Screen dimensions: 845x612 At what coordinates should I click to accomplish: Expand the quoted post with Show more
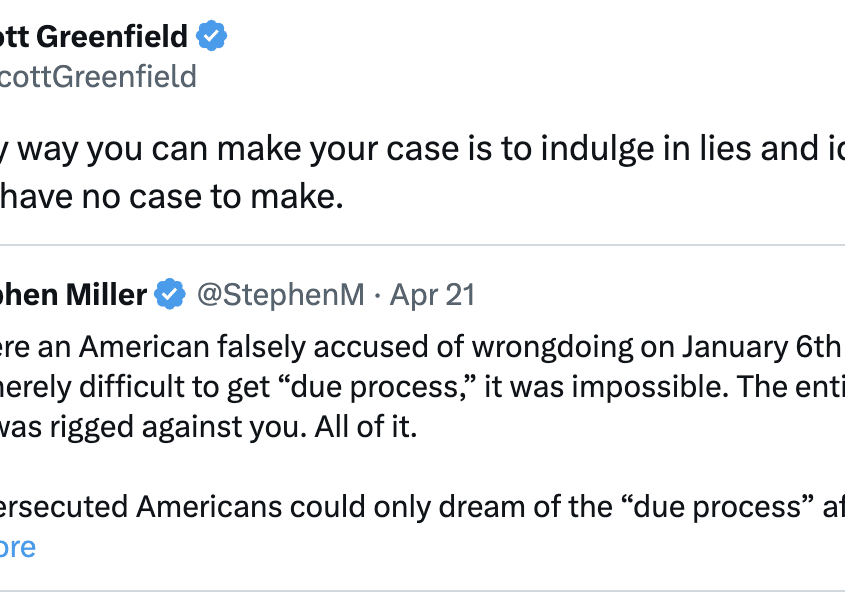pos(18,547)
